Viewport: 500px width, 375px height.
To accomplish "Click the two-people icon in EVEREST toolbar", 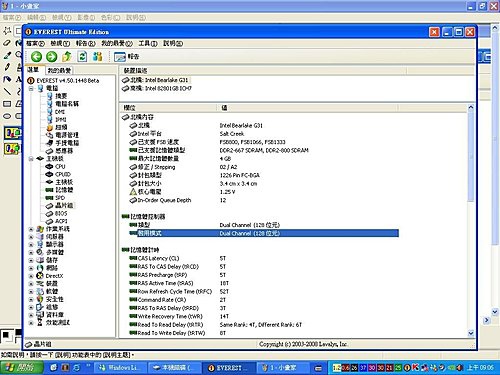I will (97, 56).
